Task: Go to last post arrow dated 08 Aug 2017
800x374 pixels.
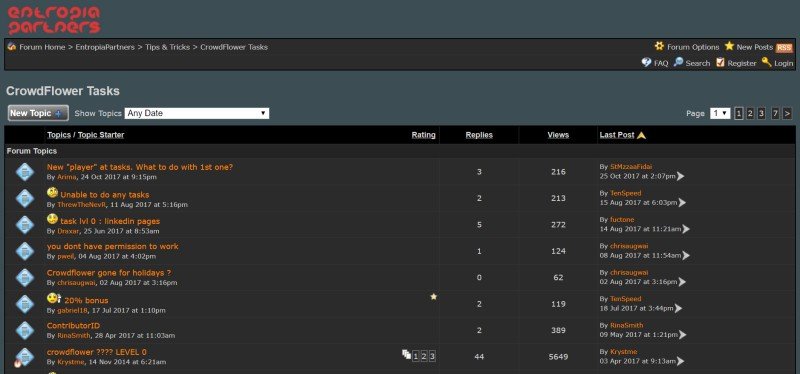Action: (x=686, y=255)
